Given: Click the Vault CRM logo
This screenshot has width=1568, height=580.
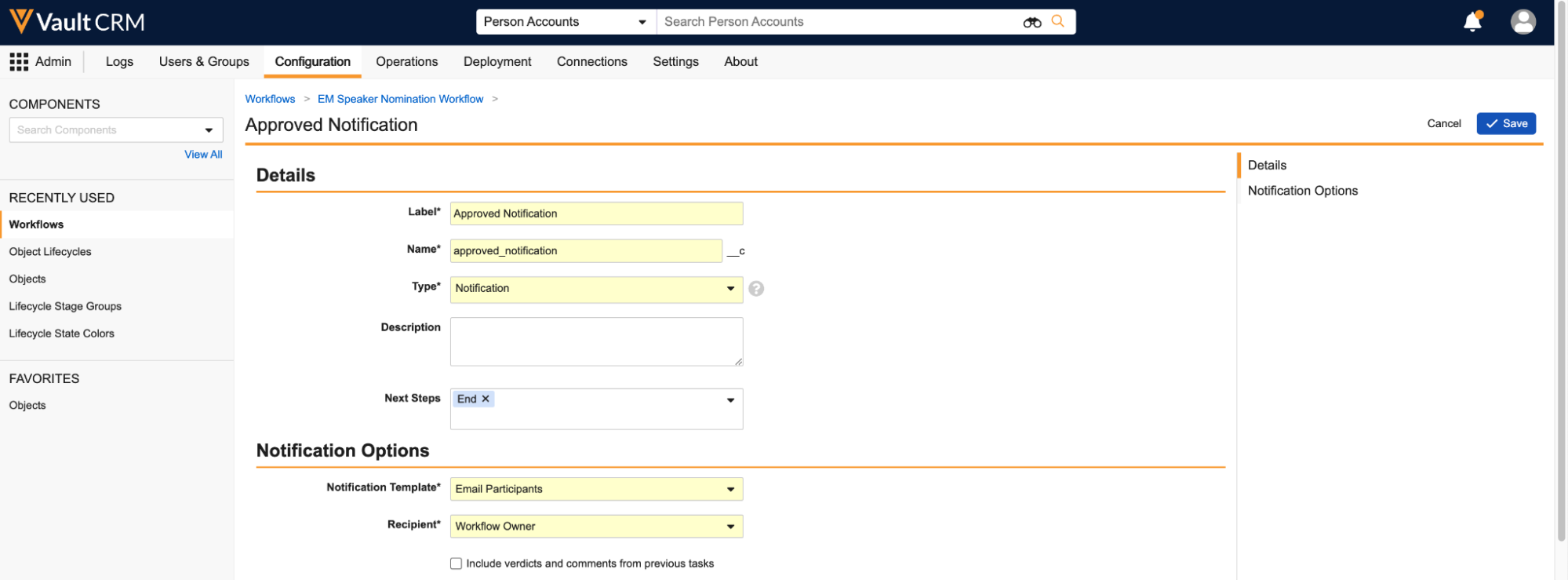Looking at the screenshot, I should coord(77,22).
